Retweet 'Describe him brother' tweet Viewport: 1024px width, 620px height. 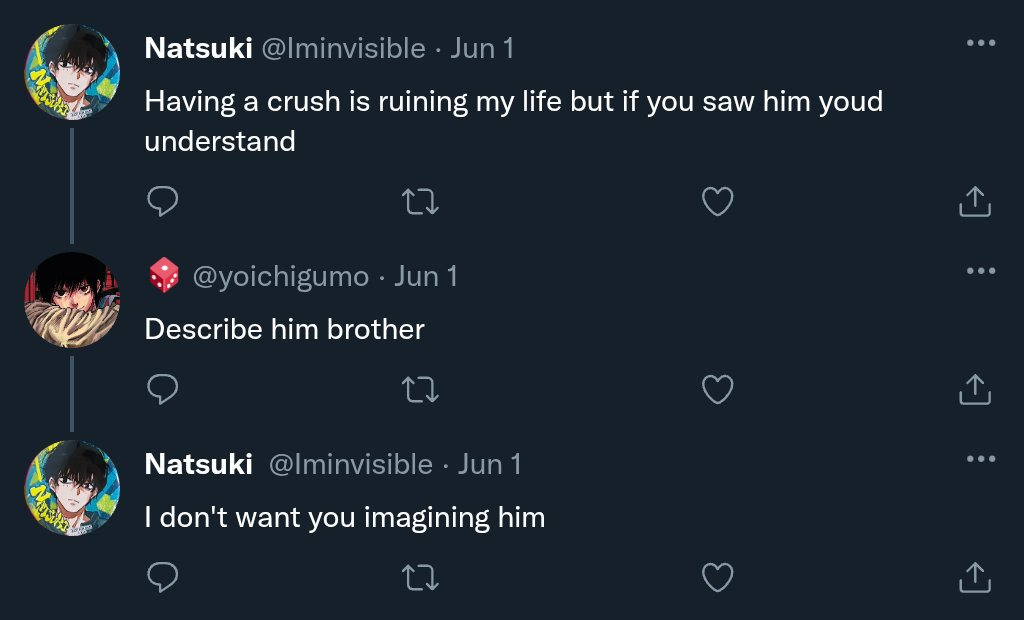(x=420, y=389)
